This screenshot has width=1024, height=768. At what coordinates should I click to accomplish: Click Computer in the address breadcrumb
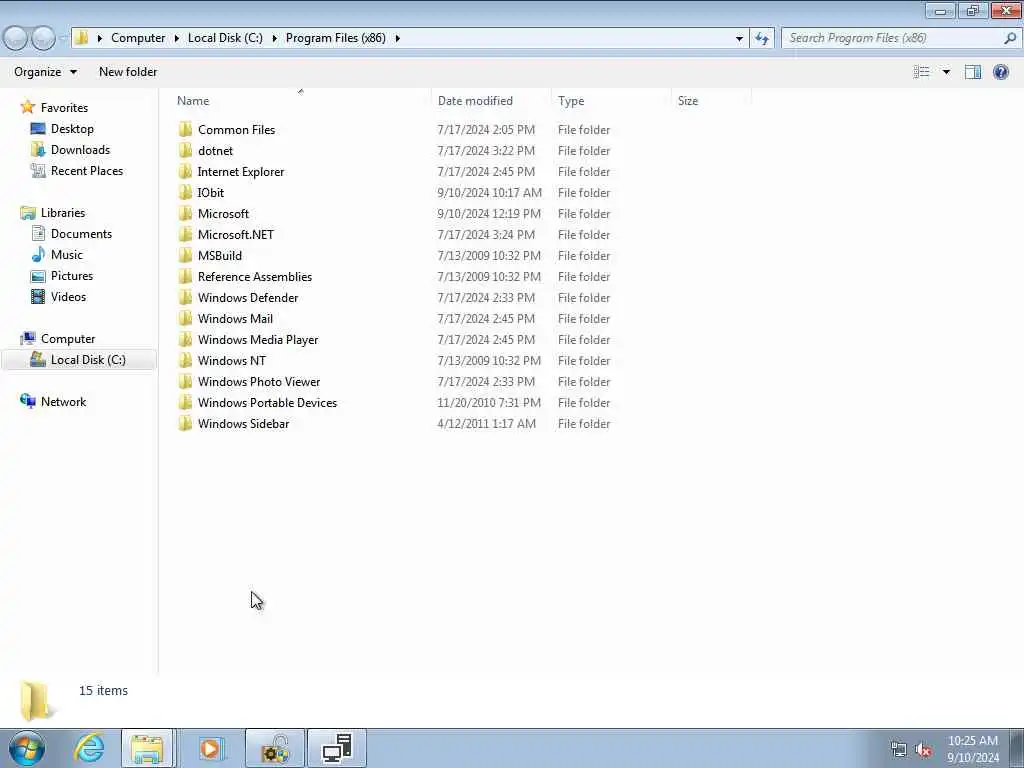coord(138,38)
